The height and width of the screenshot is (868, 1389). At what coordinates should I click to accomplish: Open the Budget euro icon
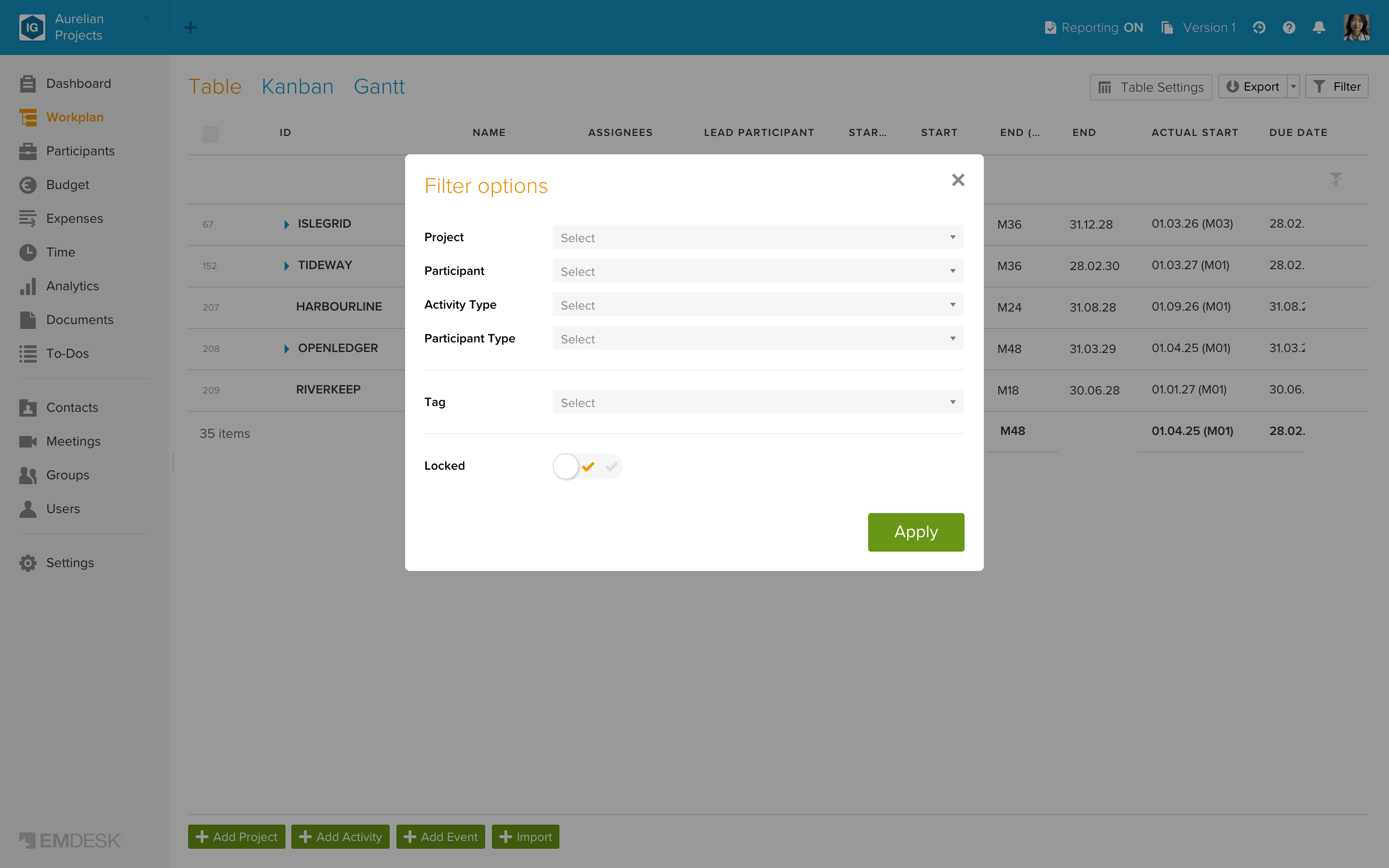click(x=27, y=185)
